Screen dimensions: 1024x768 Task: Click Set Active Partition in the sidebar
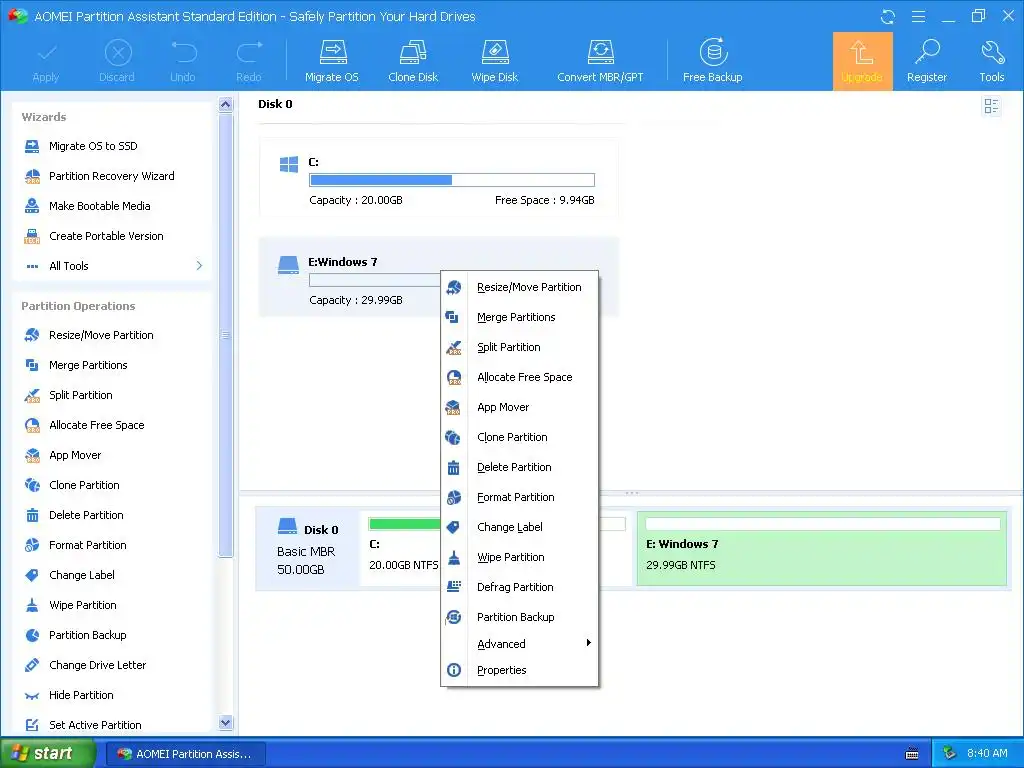click(x=95, y=725)
